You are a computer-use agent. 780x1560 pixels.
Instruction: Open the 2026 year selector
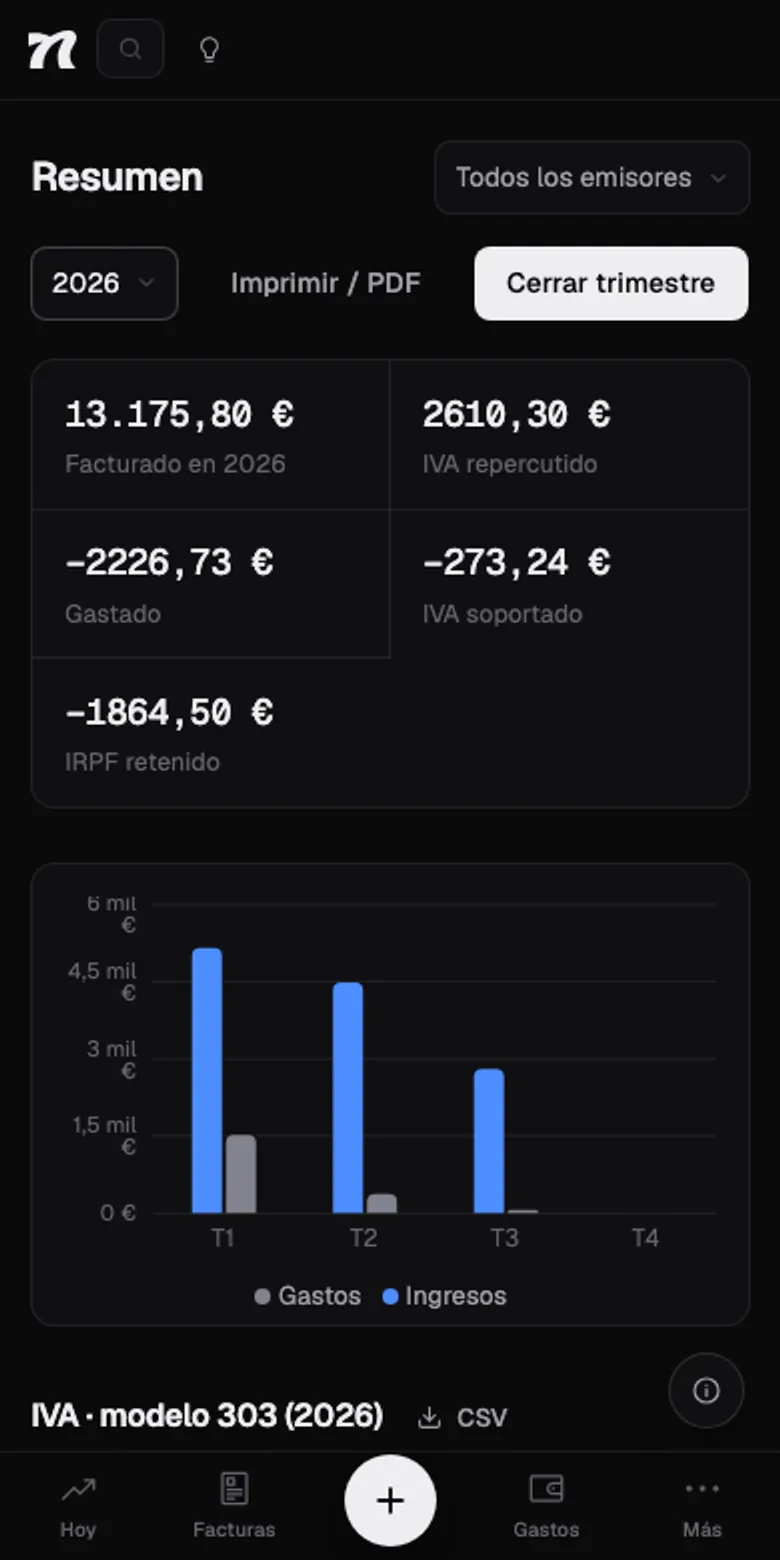point(104,284)
